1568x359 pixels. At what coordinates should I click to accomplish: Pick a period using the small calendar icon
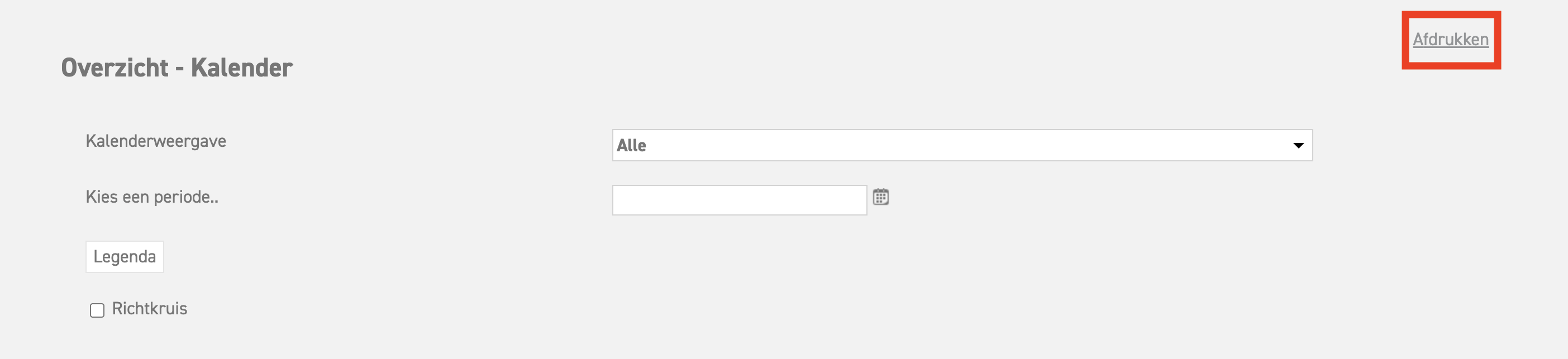coord(880,197)
